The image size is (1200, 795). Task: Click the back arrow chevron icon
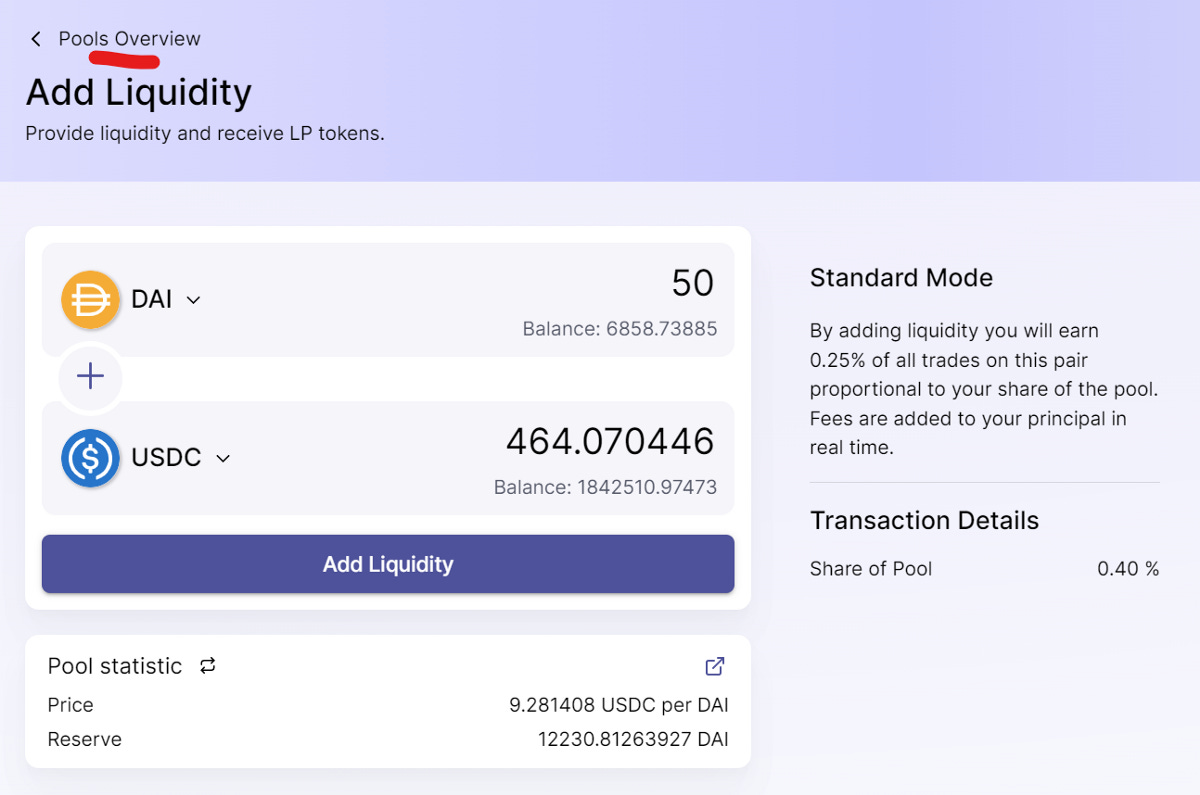click(x=36, y=39)
